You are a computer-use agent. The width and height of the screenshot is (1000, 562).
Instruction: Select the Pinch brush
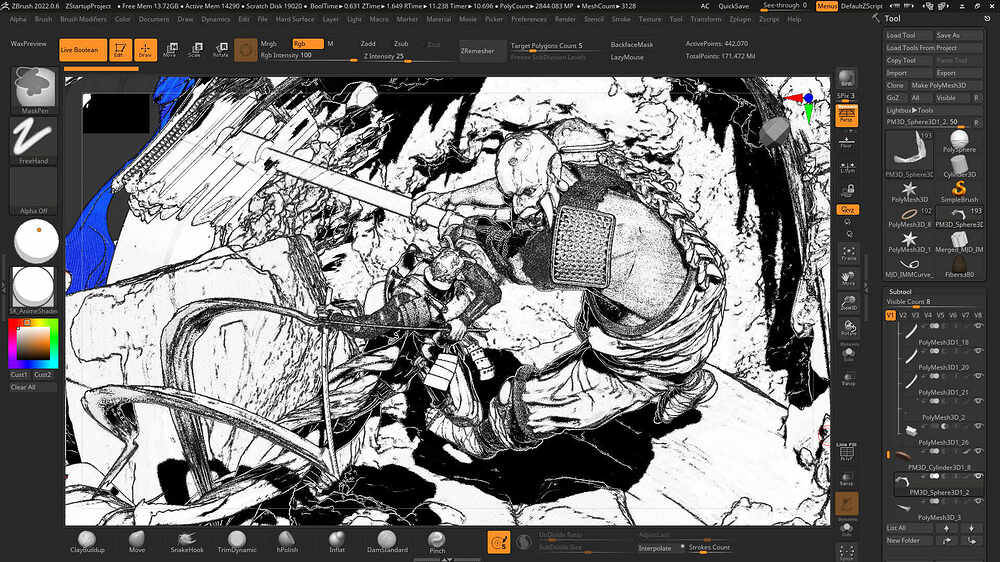(x=437, y=542)
